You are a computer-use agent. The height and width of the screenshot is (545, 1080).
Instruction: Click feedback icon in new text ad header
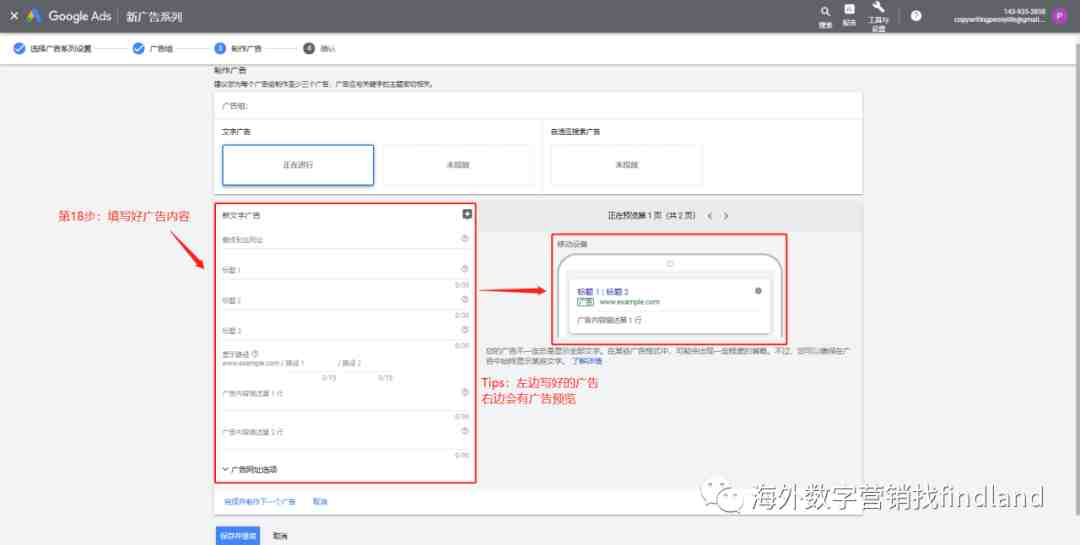(x=467, y=214)
